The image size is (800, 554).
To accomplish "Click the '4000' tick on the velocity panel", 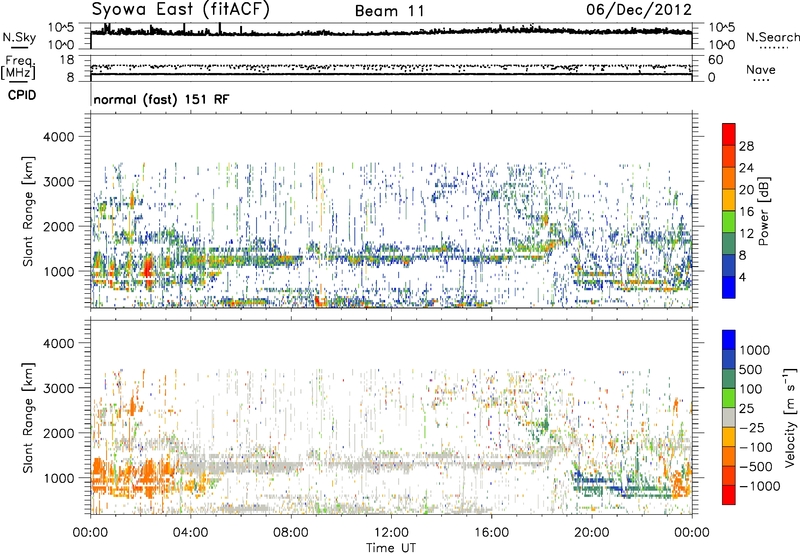I will 59,343.
